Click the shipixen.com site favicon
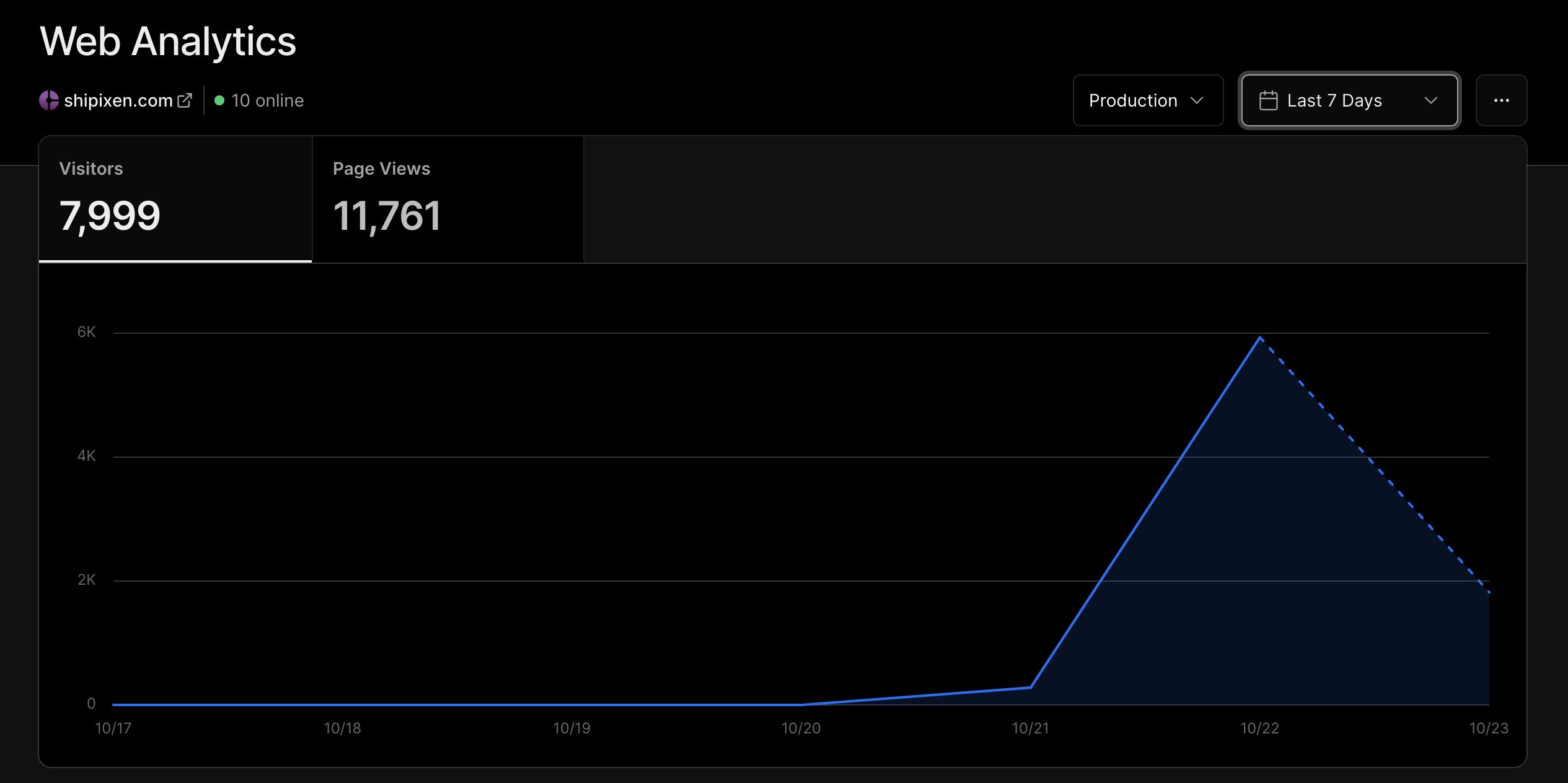1568x783 pixels. pyautogui.click(x=49, y=100)
